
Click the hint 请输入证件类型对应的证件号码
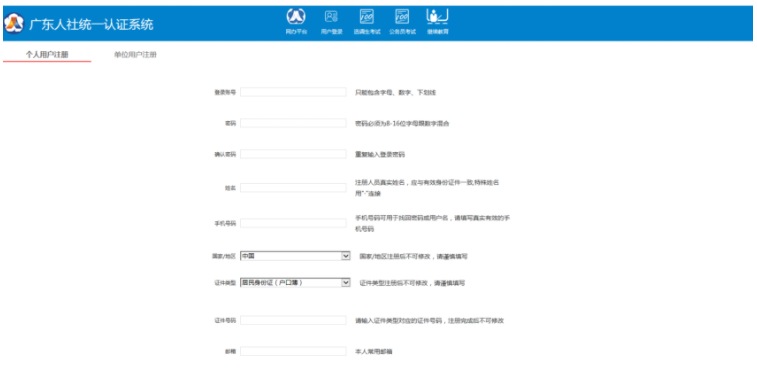click(430, 321)
